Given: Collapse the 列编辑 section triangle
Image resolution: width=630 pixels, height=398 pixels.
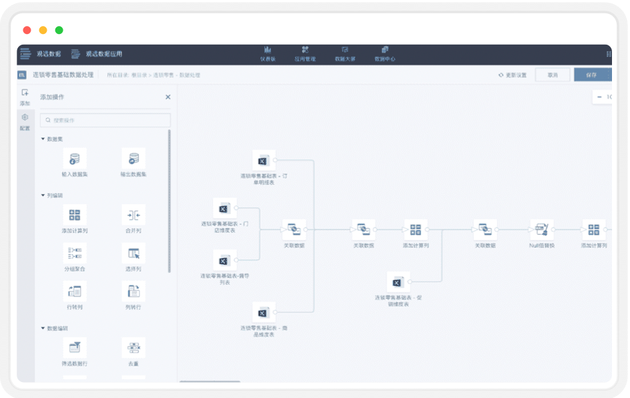Looking at the screenshot, I should click(43, 195).
